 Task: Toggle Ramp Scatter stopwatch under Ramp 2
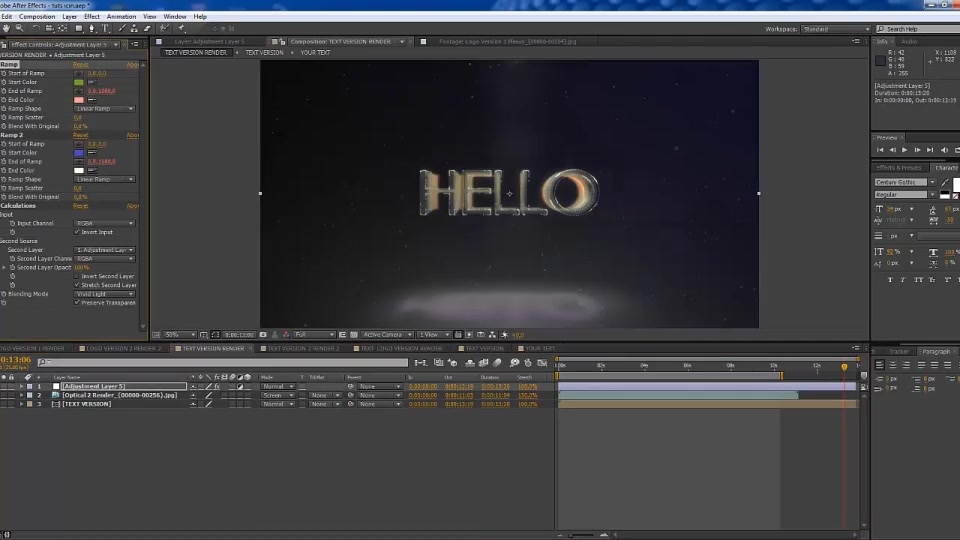tap(4, 188)
